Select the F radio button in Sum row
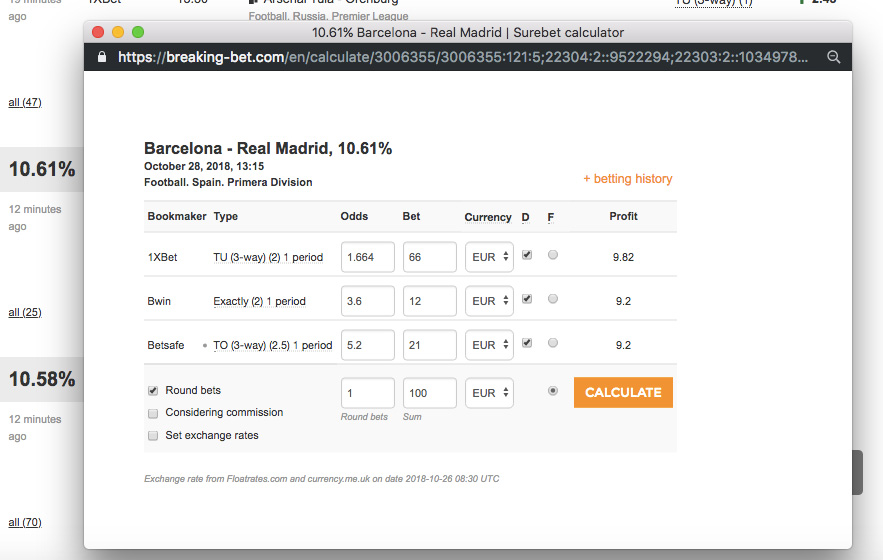Screen dimensions: 883x560 tap(553, 390)
